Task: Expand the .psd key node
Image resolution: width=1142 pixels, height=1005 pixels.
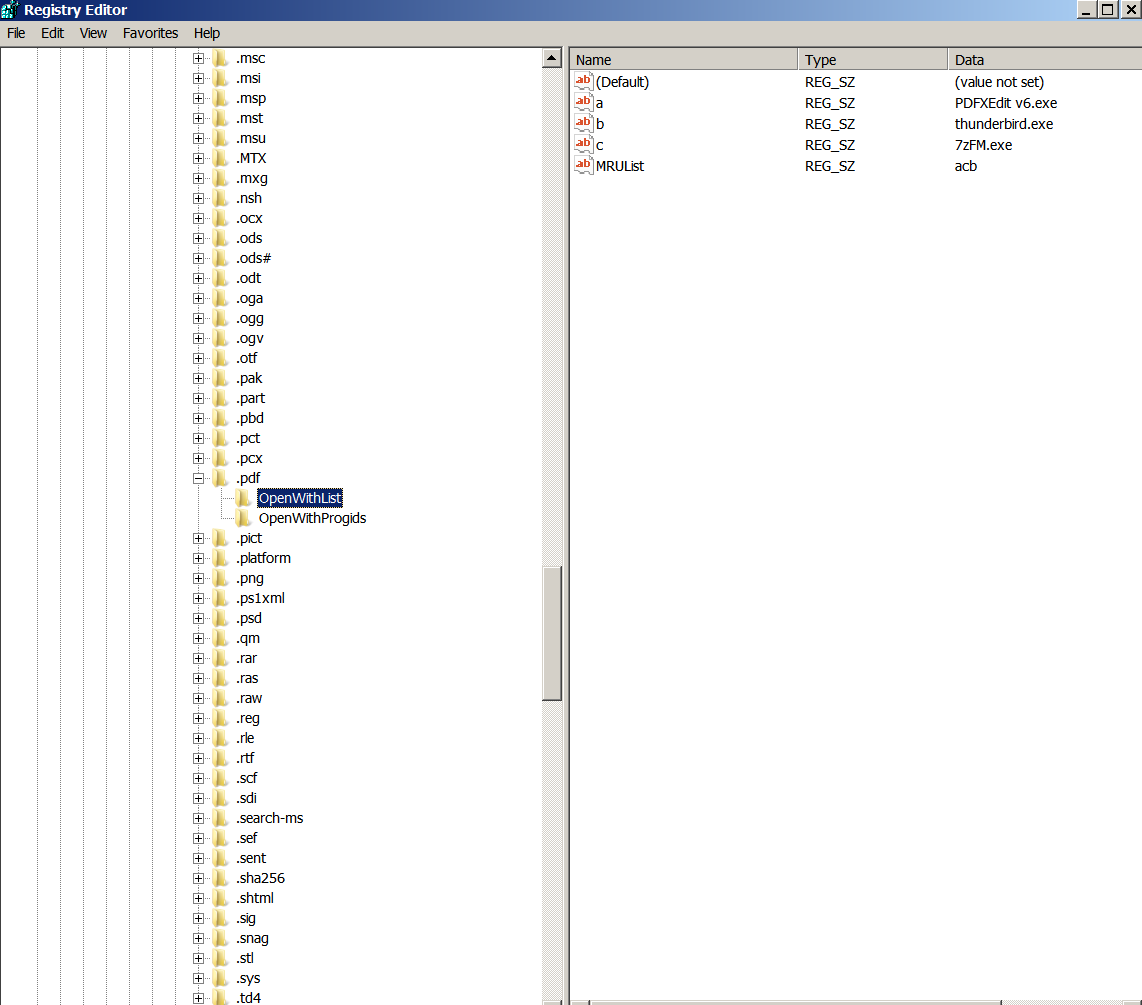Action: coord(198,618)
